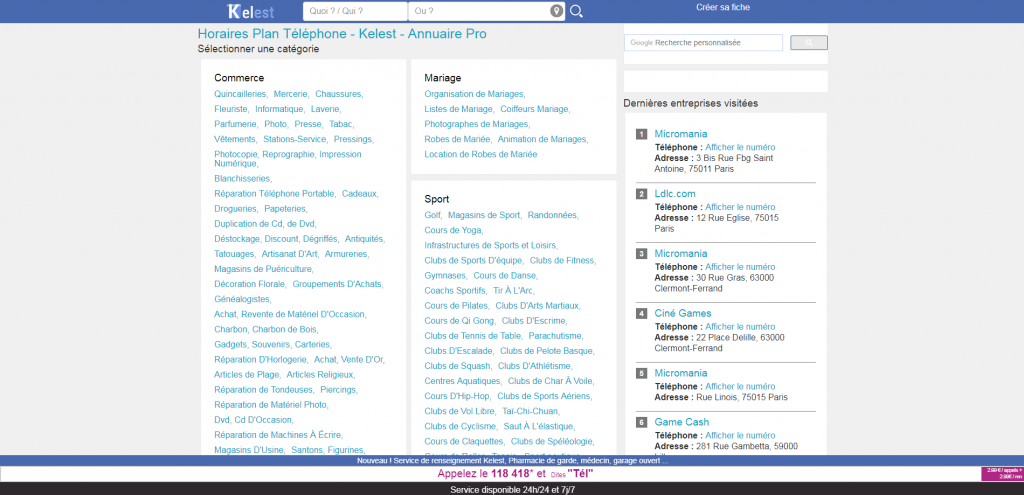Image resolution: width=1024 pixels, height=495 pixels.
Task: Open Photographes de Mariages link
Action: (477, 124)
